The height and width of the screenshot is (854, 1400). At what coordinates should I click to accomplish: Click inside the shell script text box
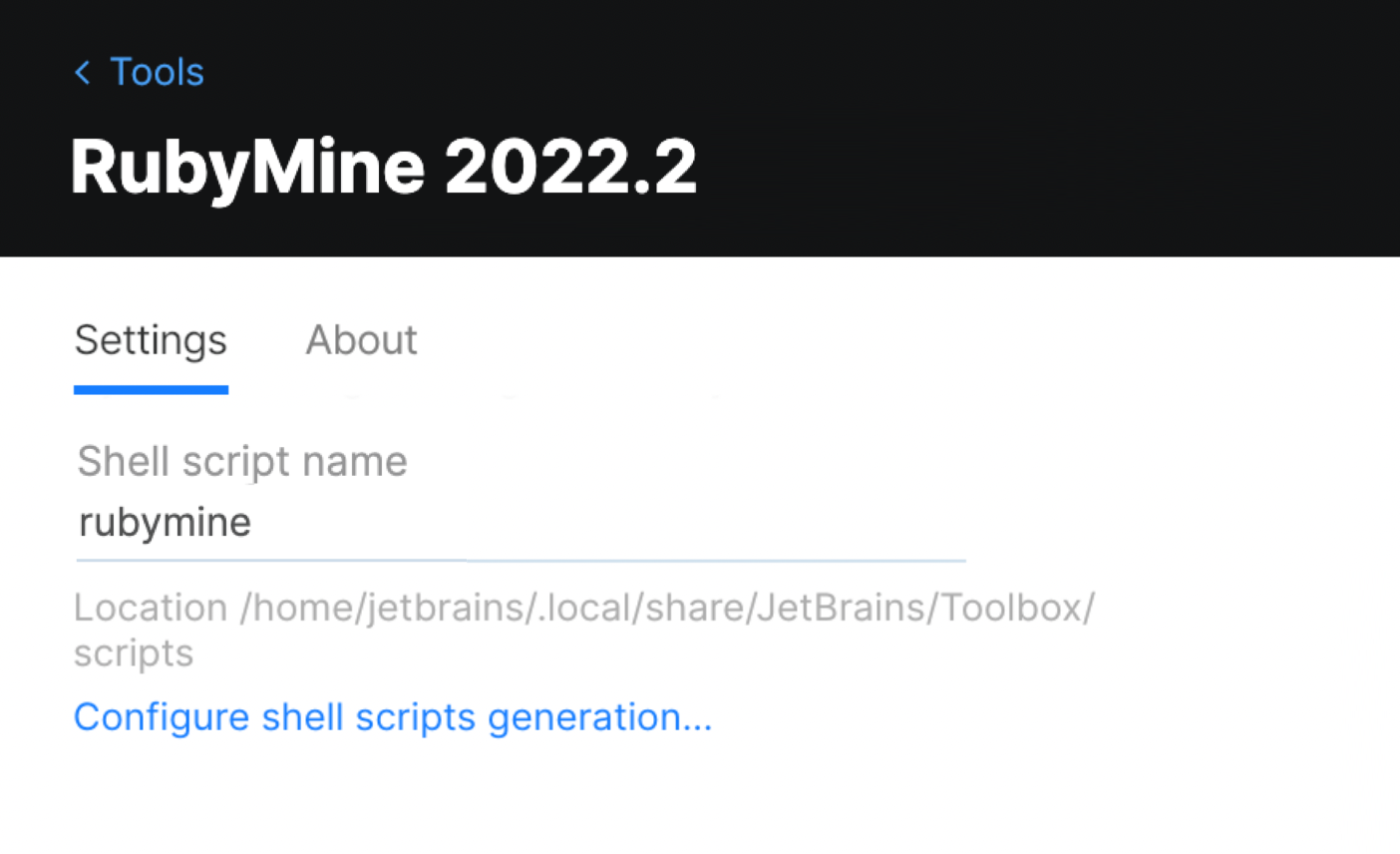[x=399, y=524]
